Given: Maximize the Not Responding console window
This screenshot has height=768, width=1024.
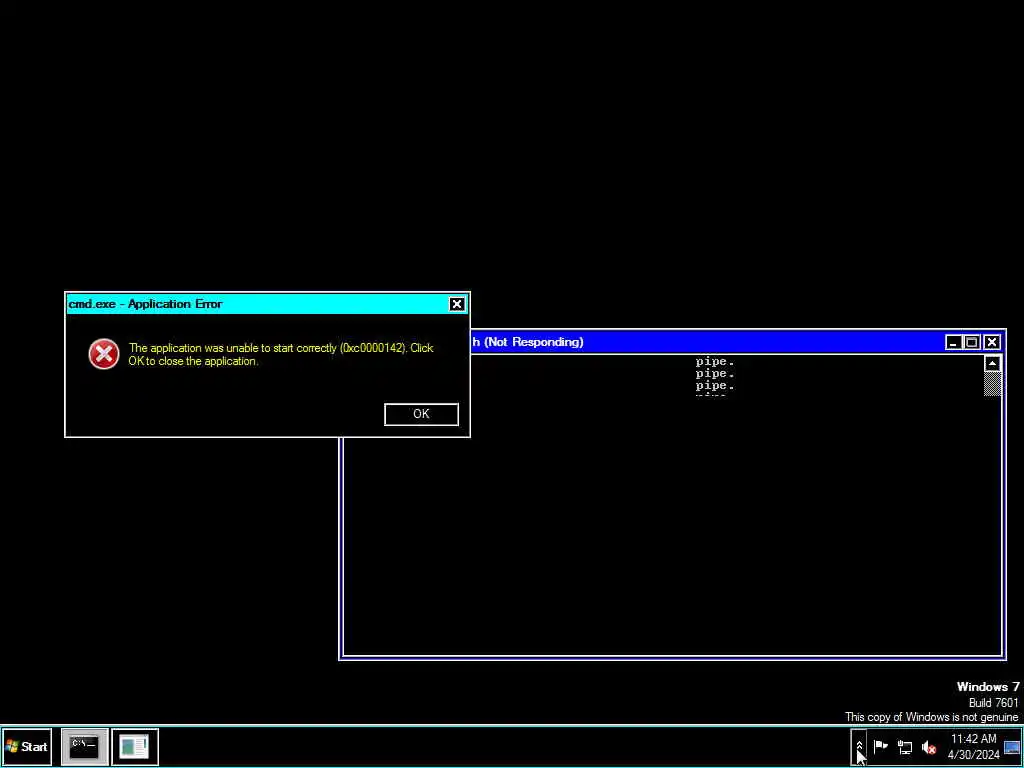Looking at the screenshot, I should 972,342.
